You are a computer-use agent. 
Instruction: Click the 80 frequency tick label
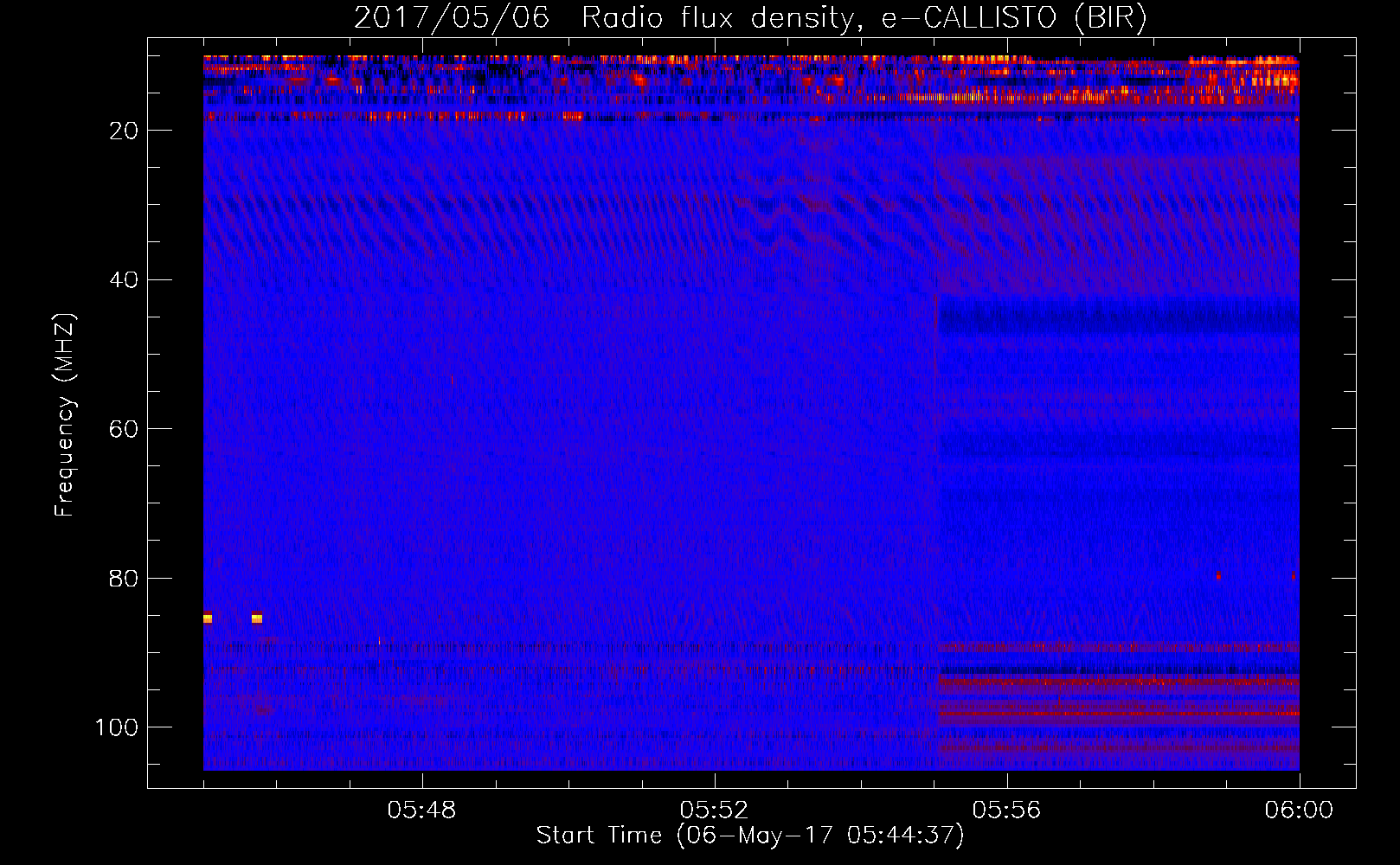point(125,579)
